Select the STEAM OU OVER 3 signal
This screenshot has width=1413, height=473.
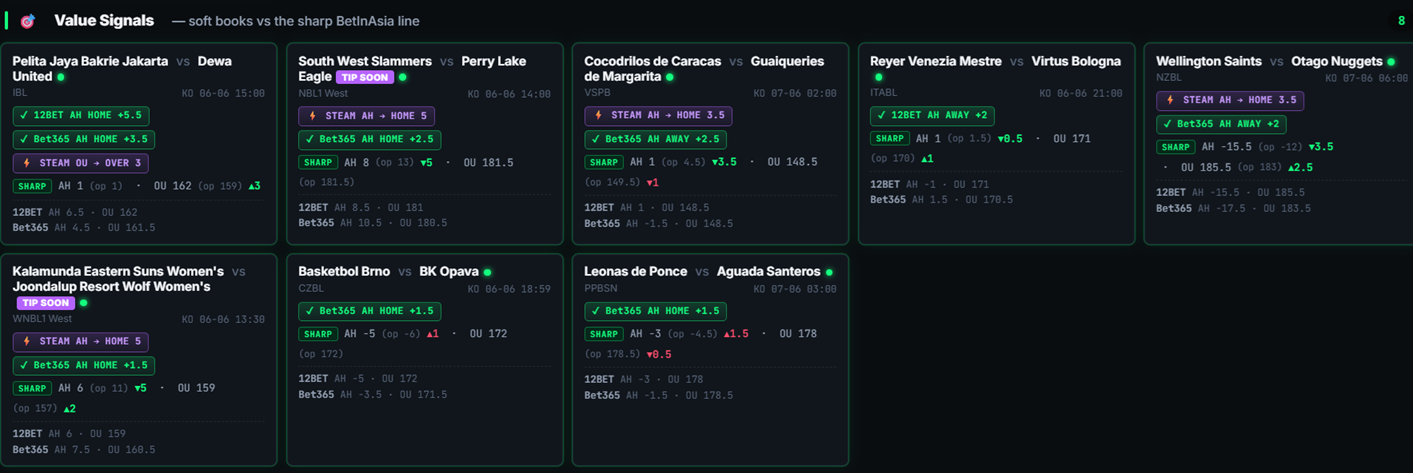pos(81,163)
